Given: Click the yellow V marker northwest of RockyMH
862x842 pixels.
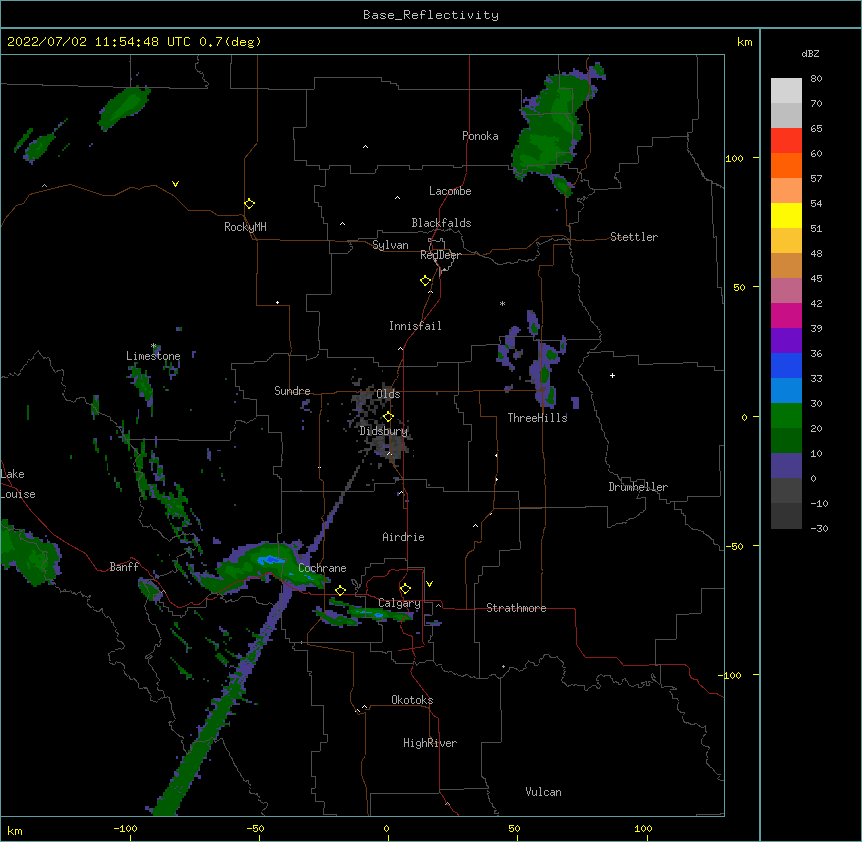Looking at the screenshot, I should [175, 184].
